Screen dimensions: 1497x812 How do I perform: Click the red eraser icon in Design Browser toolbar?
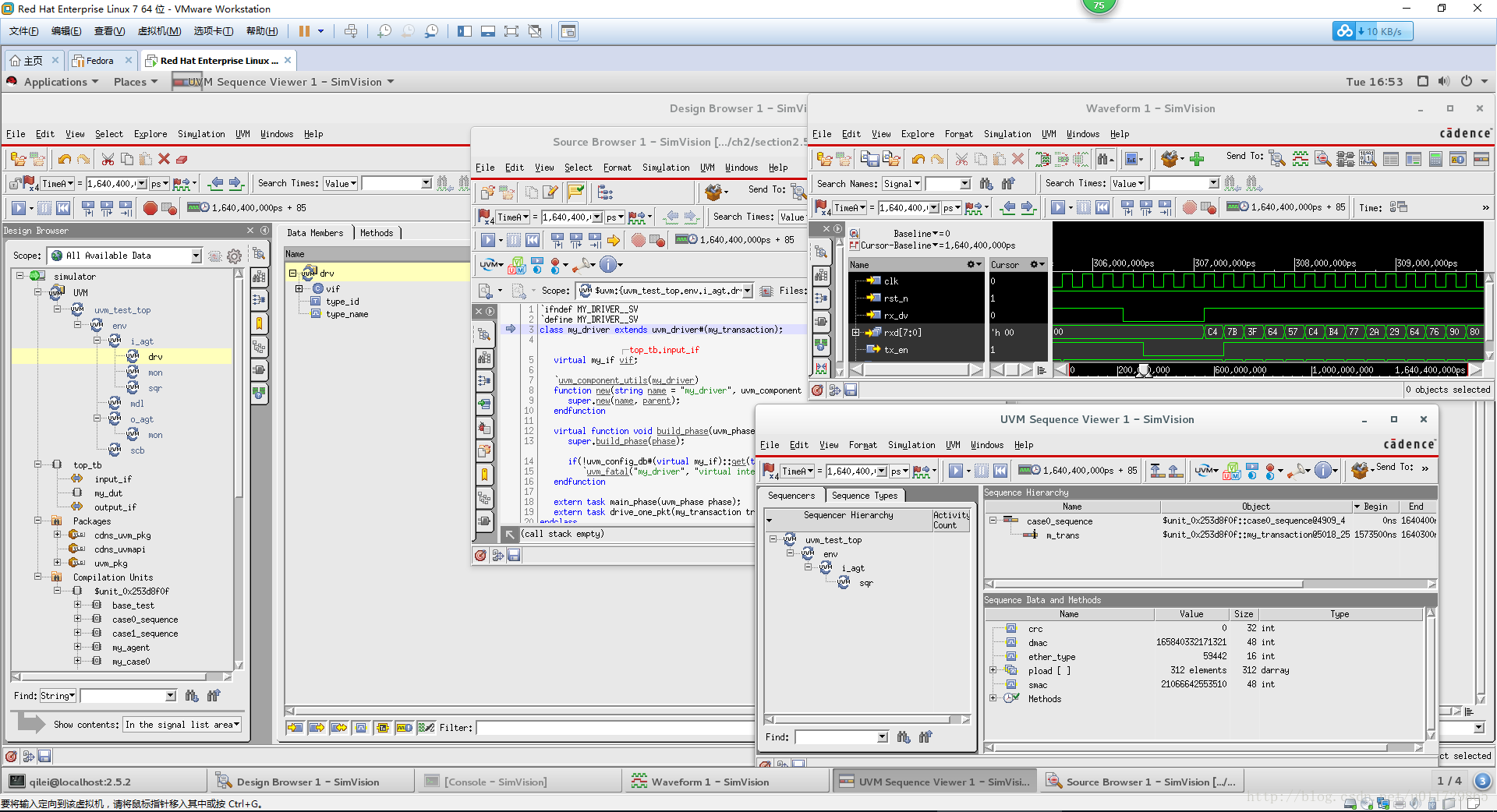click(x=182, y=159)
